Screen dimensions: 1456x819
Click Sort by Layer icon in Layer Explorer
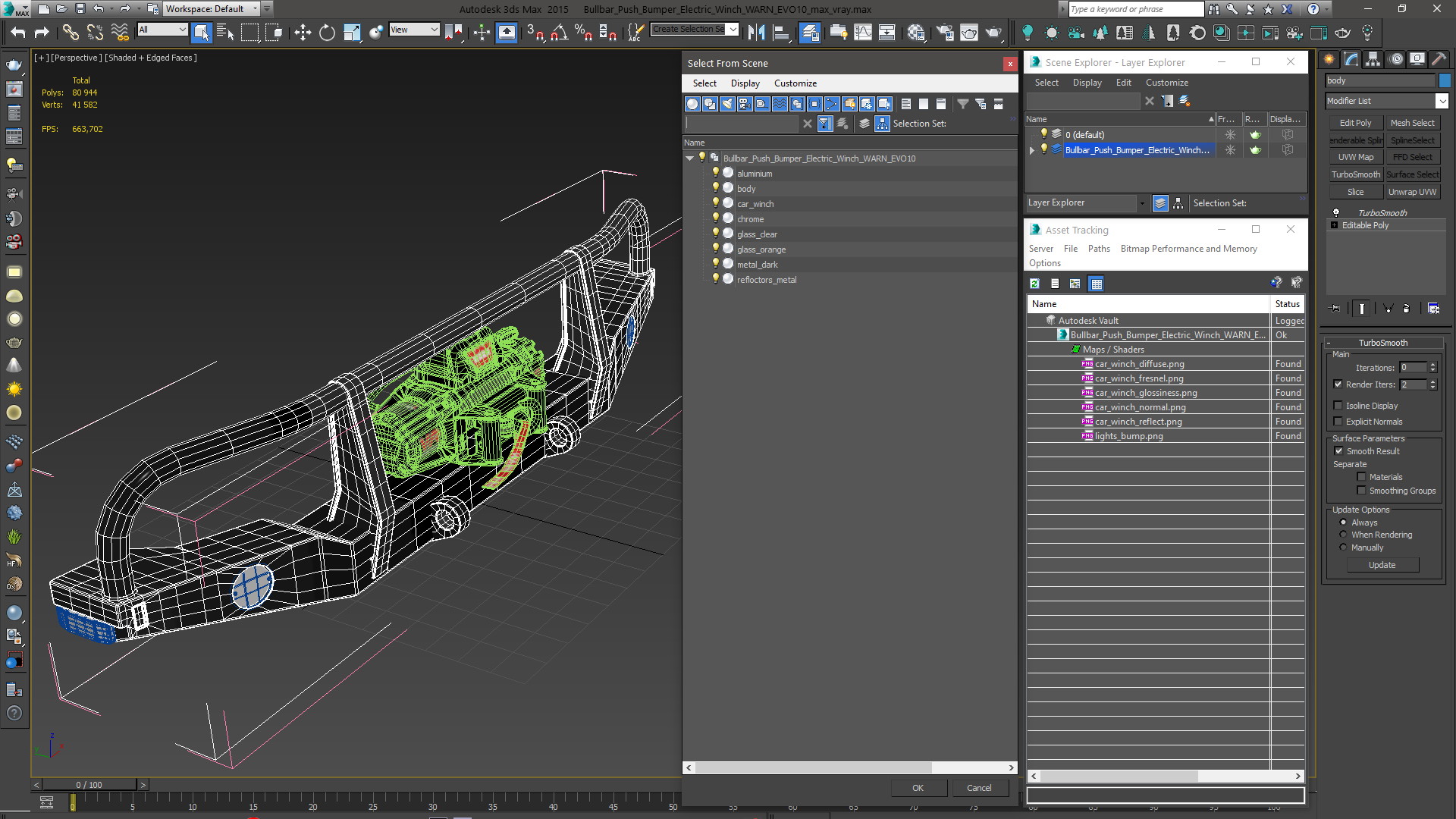coord(1160,203)
